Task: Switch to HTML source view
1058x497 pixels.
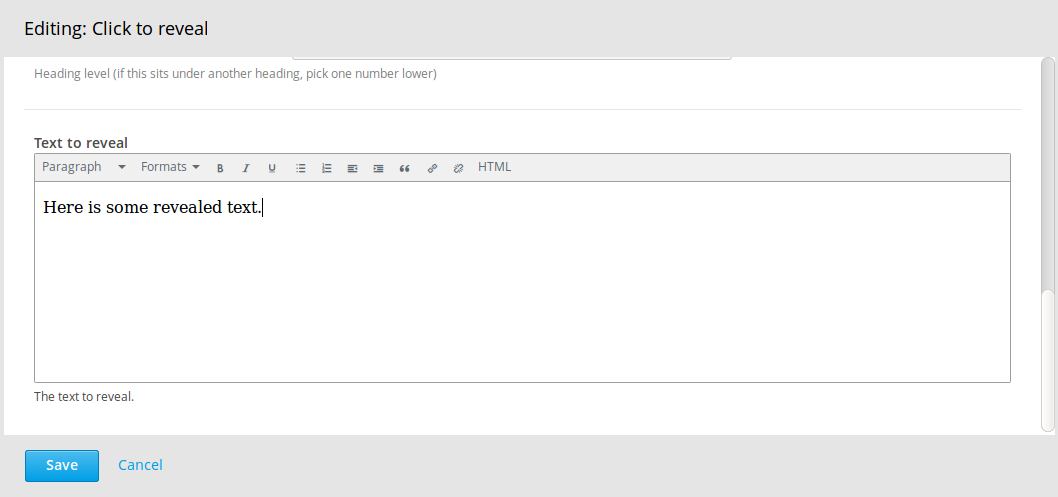Action: pos(495,167)
